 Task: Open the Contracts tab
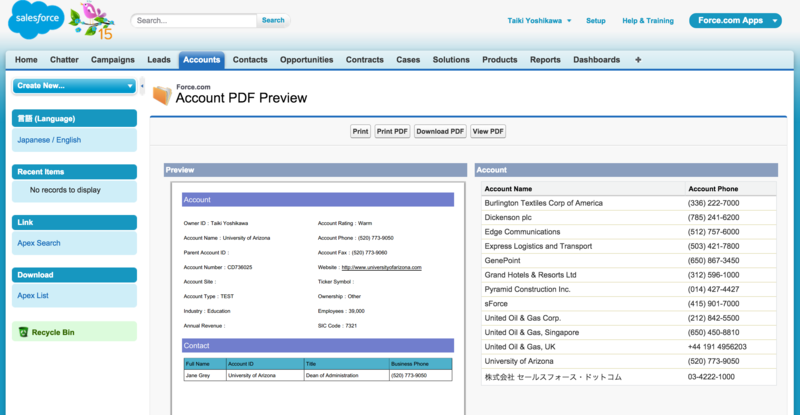(364, 60)
